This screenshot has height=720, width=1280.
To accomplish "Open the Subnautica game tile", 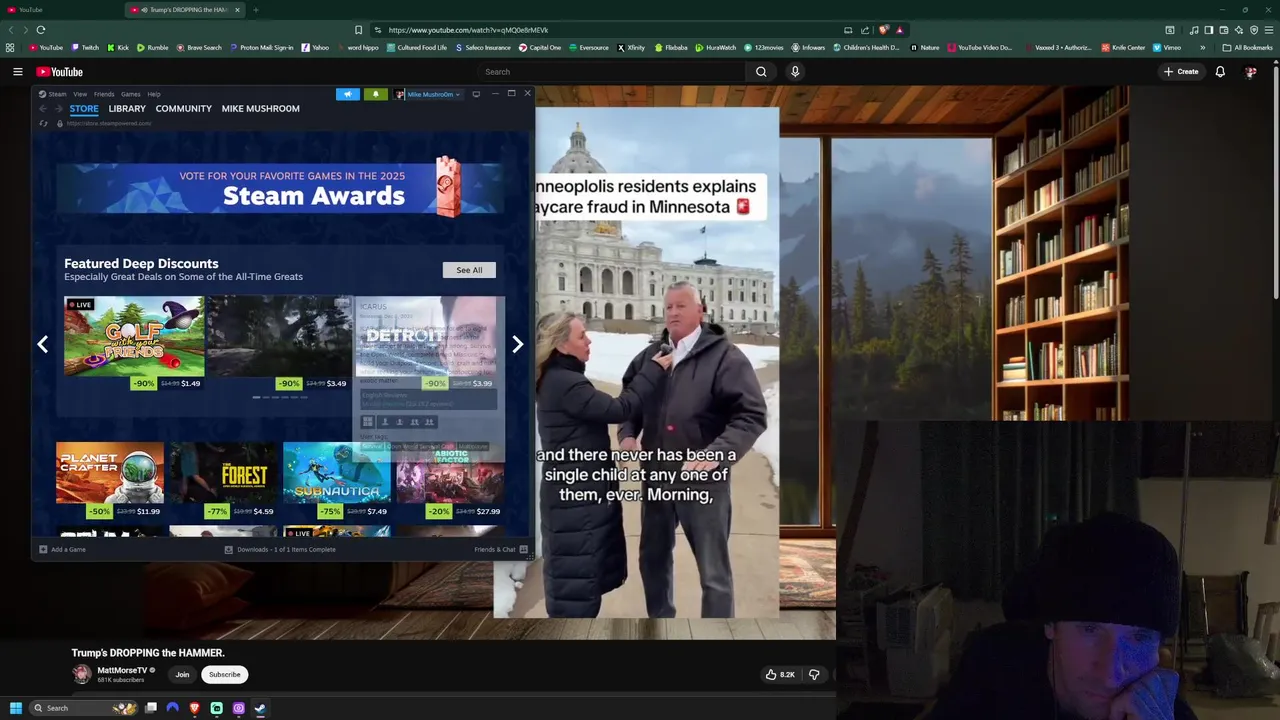I will 336,480.
